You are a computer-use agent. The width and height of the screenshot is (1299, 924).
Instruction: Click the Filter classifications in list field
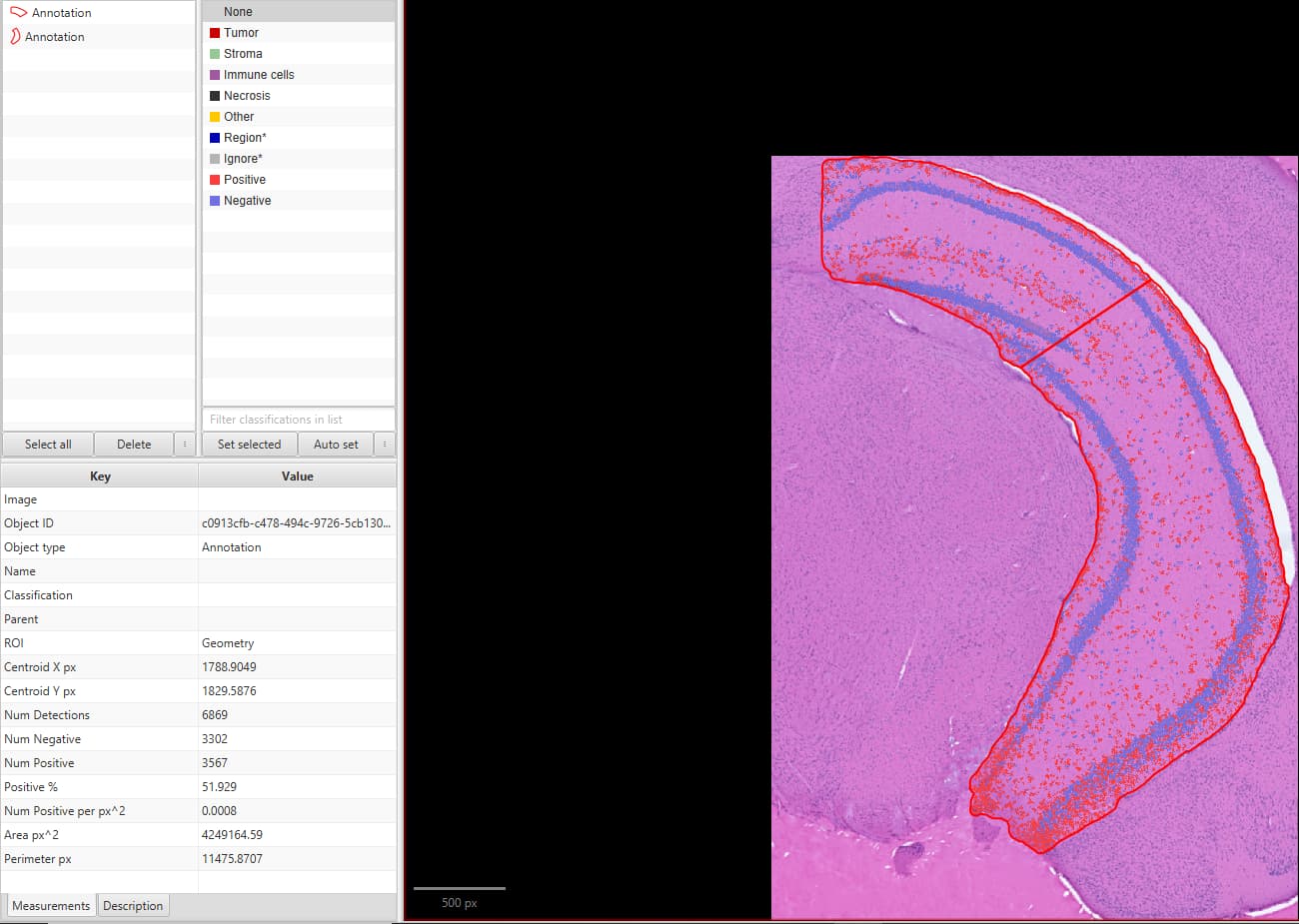pos(298,419)
